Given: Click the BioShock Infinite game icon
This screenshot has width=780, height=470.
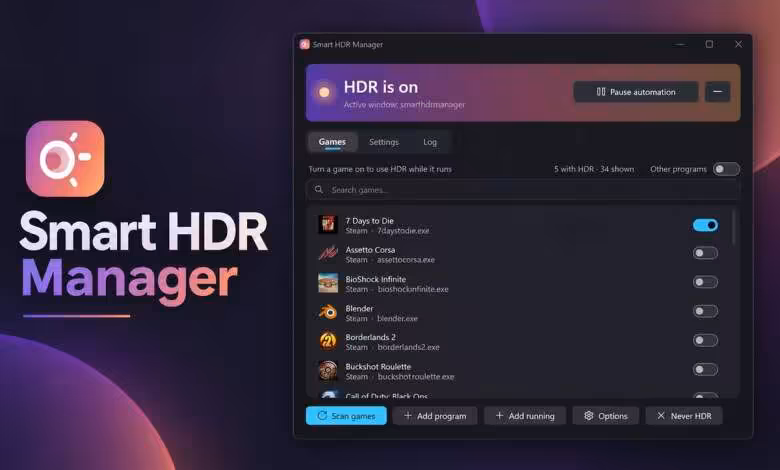Looking at the screenshot, I should coord(328,283).
